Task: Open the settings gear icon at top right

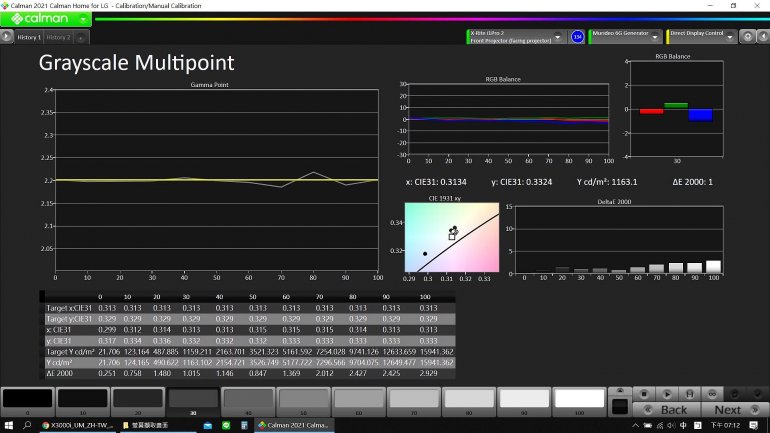Action: 747,36
